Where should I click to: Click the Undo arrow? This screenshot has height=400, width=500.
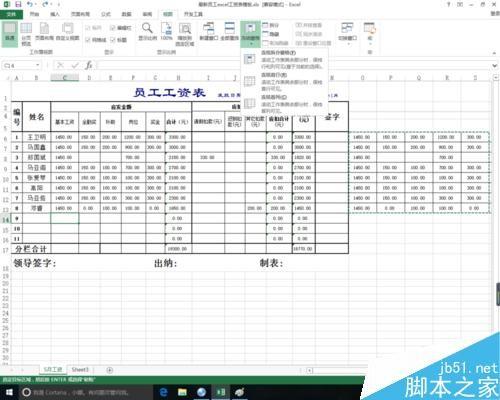30,5
